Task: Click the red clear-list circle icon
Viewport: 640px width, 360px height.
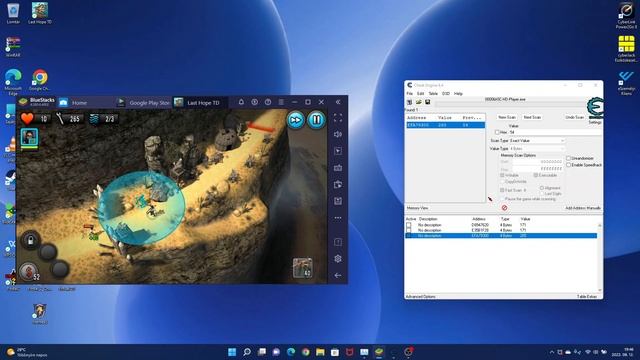Action: point(504,208)
